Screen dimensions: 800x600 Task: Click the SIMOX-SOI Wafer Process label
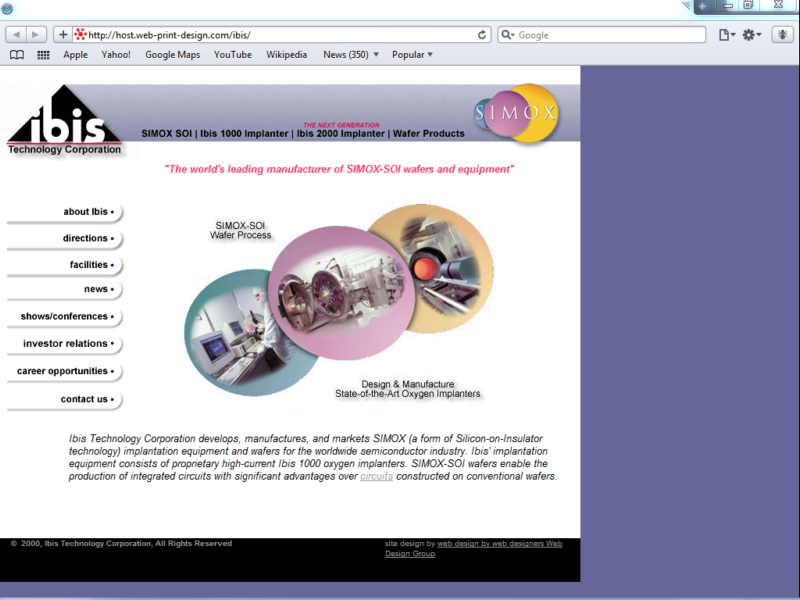pos(240,230)
